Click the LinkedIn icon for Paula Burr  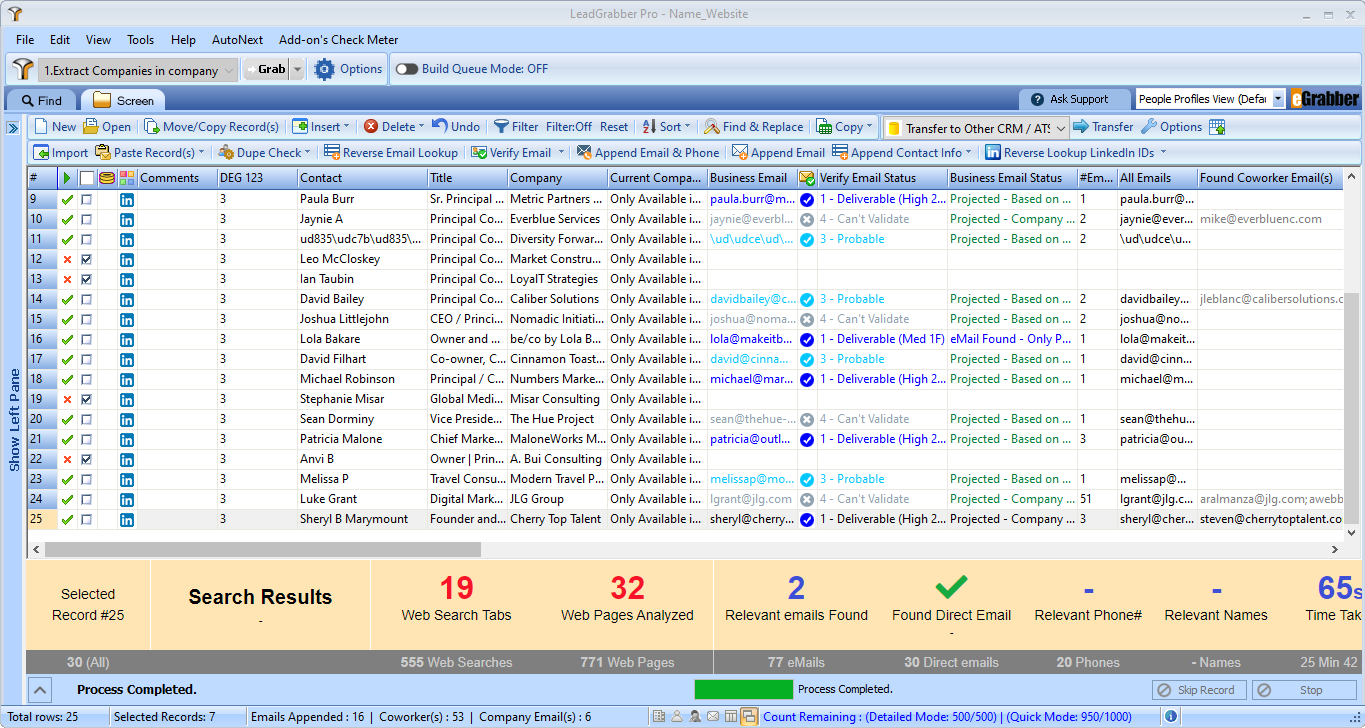pyautogui.click(x=127, y=199)
